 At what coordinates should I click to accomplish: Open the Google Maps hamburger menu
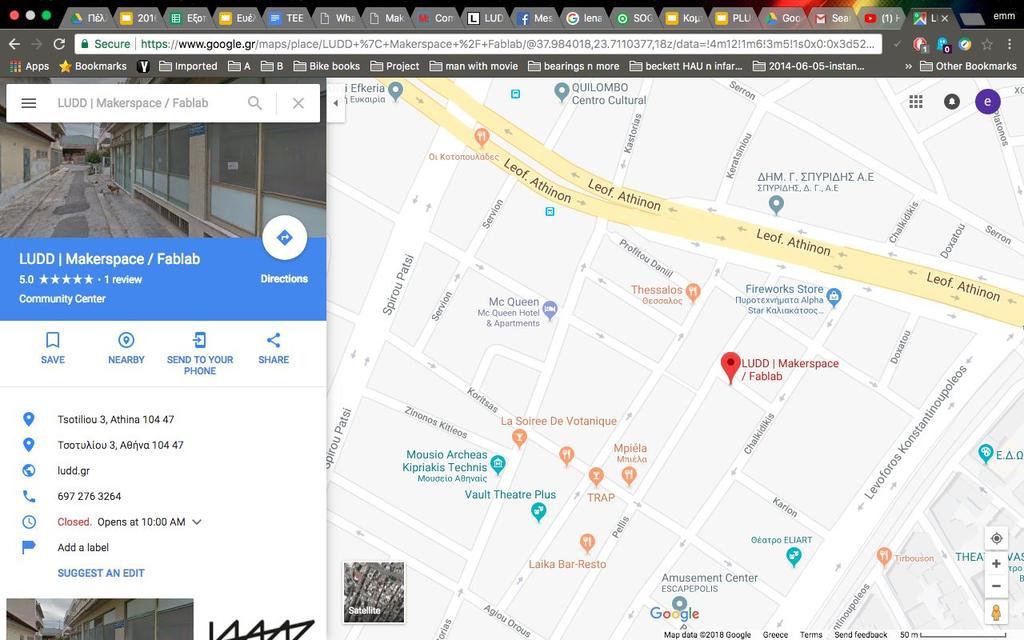[29, 103]
